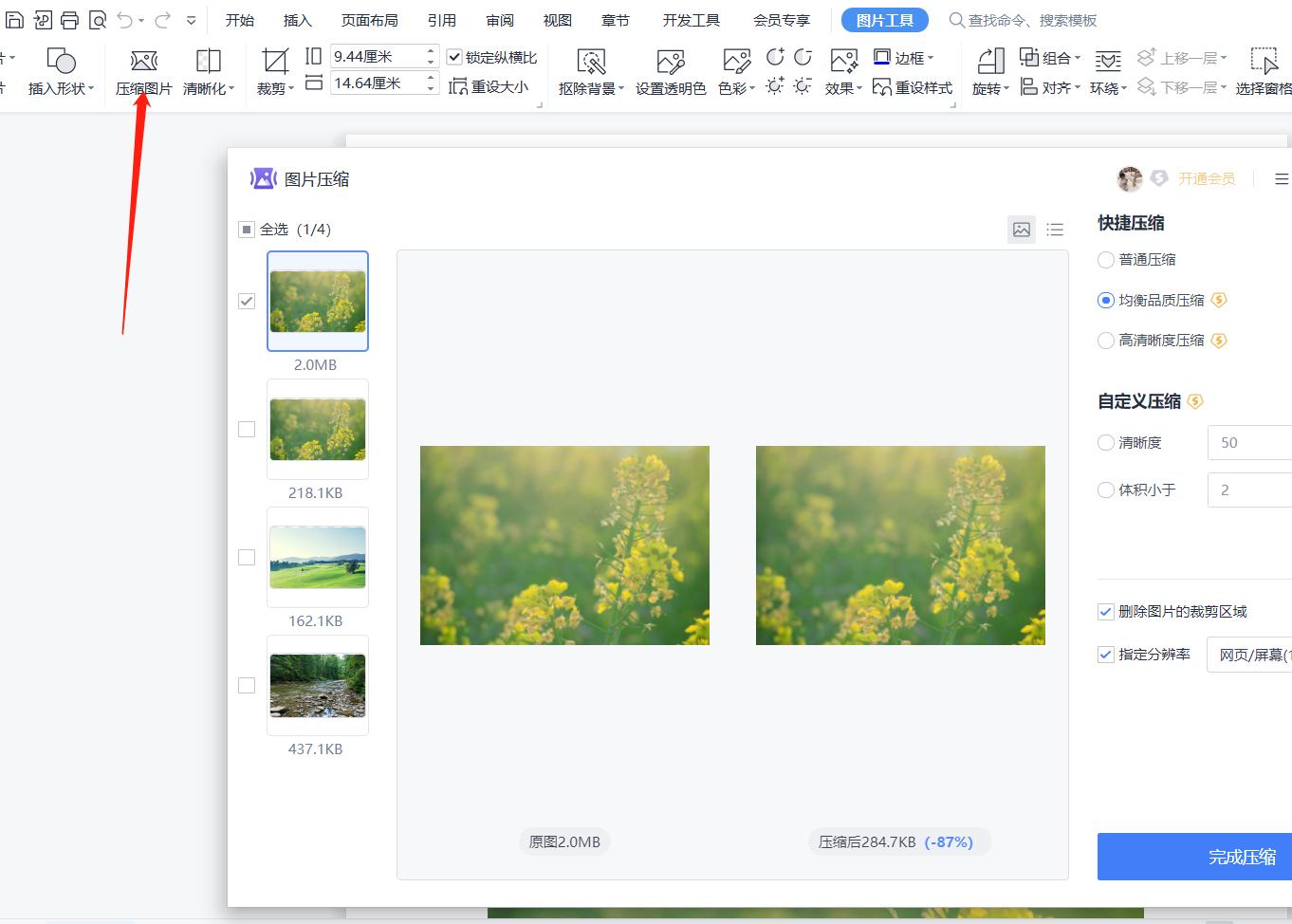The width and height of the screenshot is (1292, 924).
Task: Click the decrease contrast icon
Action: point(802,58)
